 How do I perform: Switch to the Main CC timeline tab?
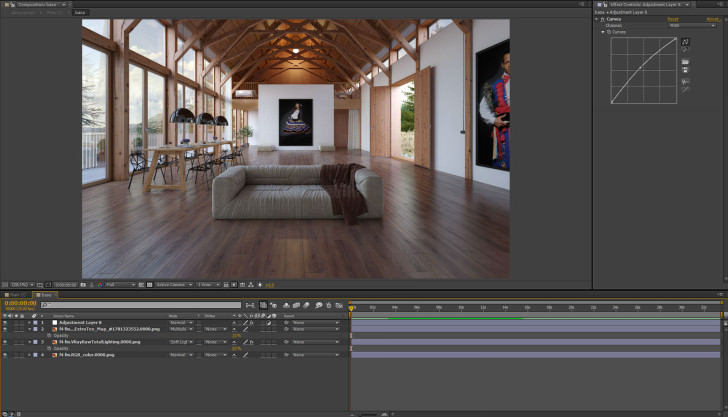pyautogui.click(x=15, y=295)
